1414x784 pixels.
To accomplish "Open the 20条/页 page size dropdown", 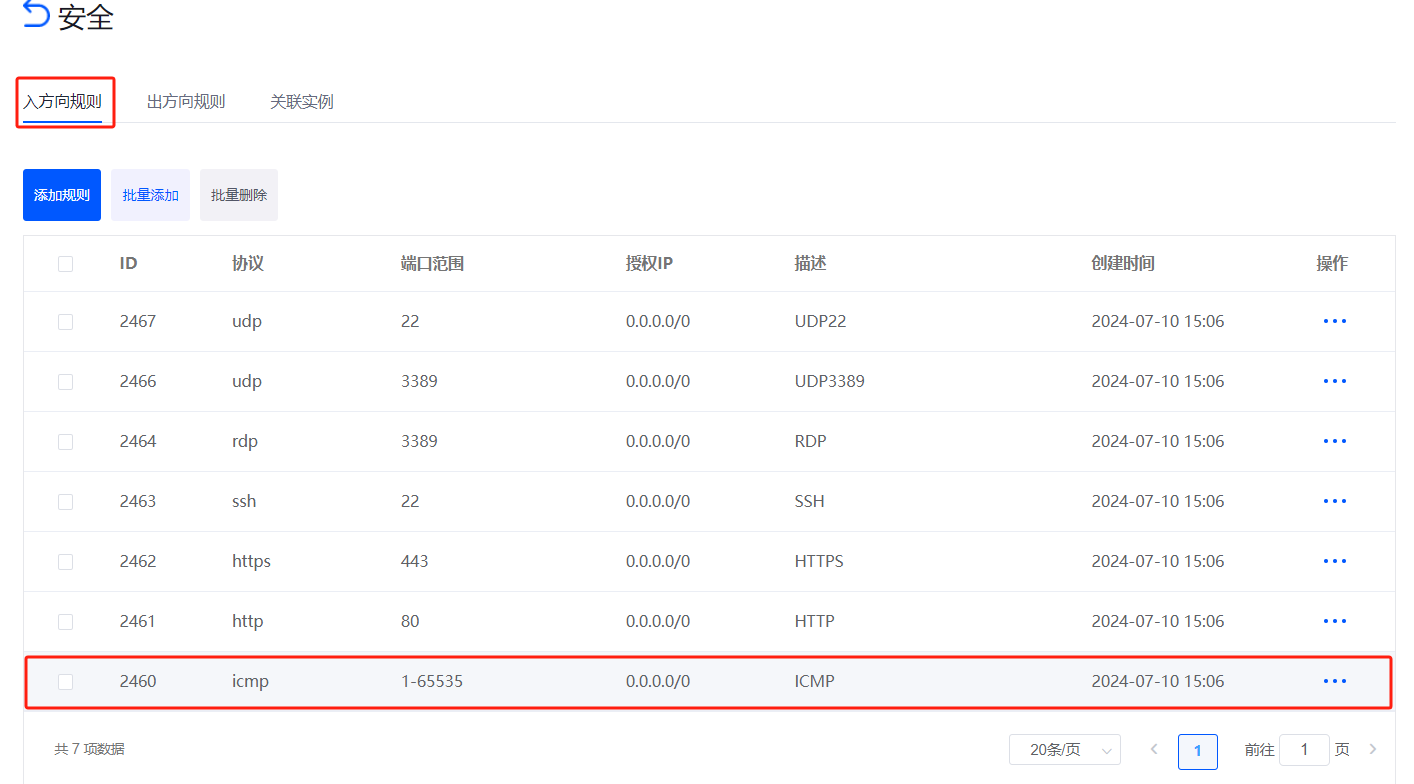I will coord(1065,749).
